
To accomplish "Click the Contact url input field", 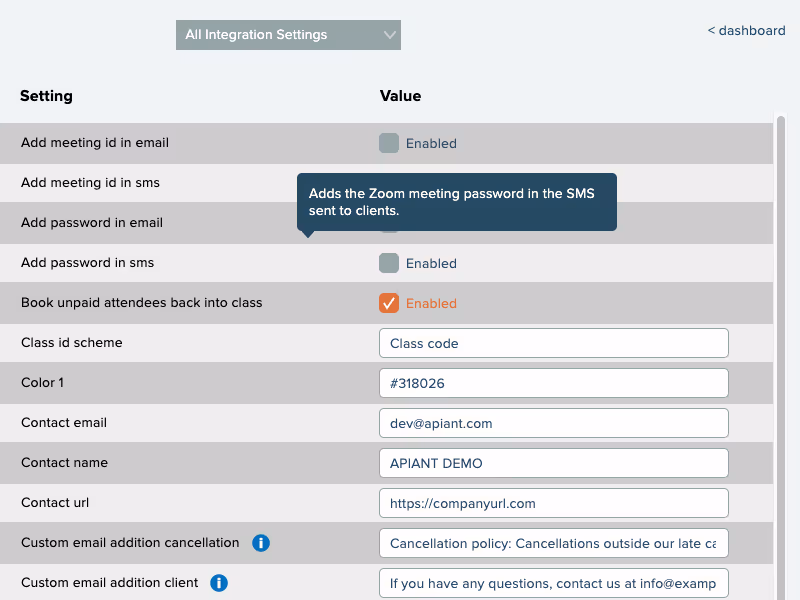I will (x=554, y=503).
